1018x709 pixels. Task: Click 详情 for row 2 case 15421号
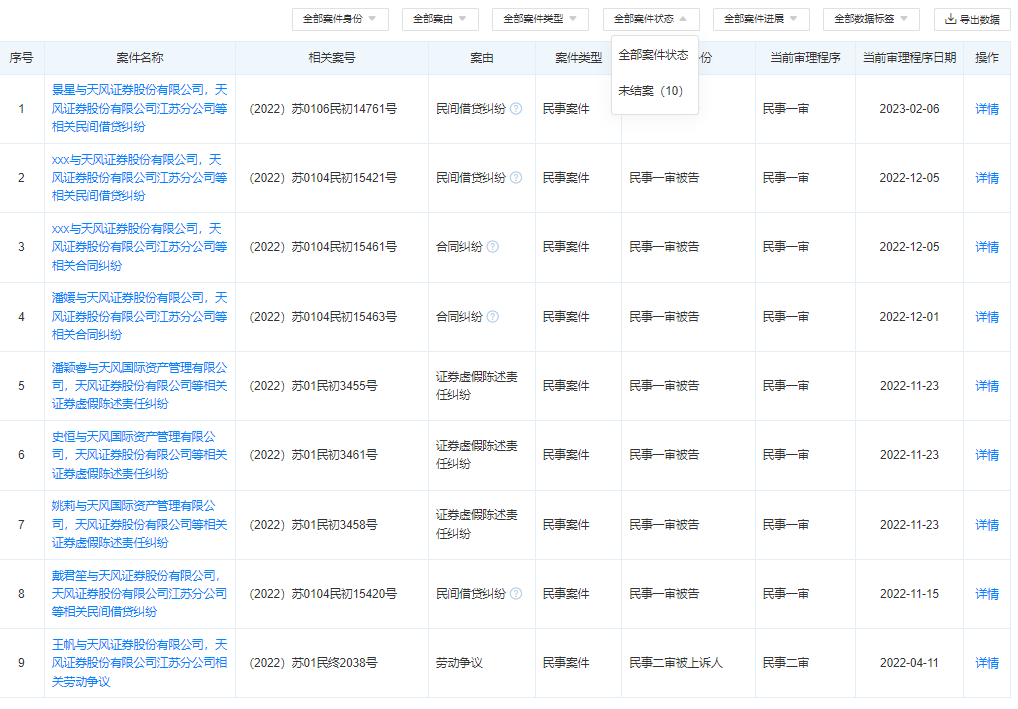click(987, 178)
